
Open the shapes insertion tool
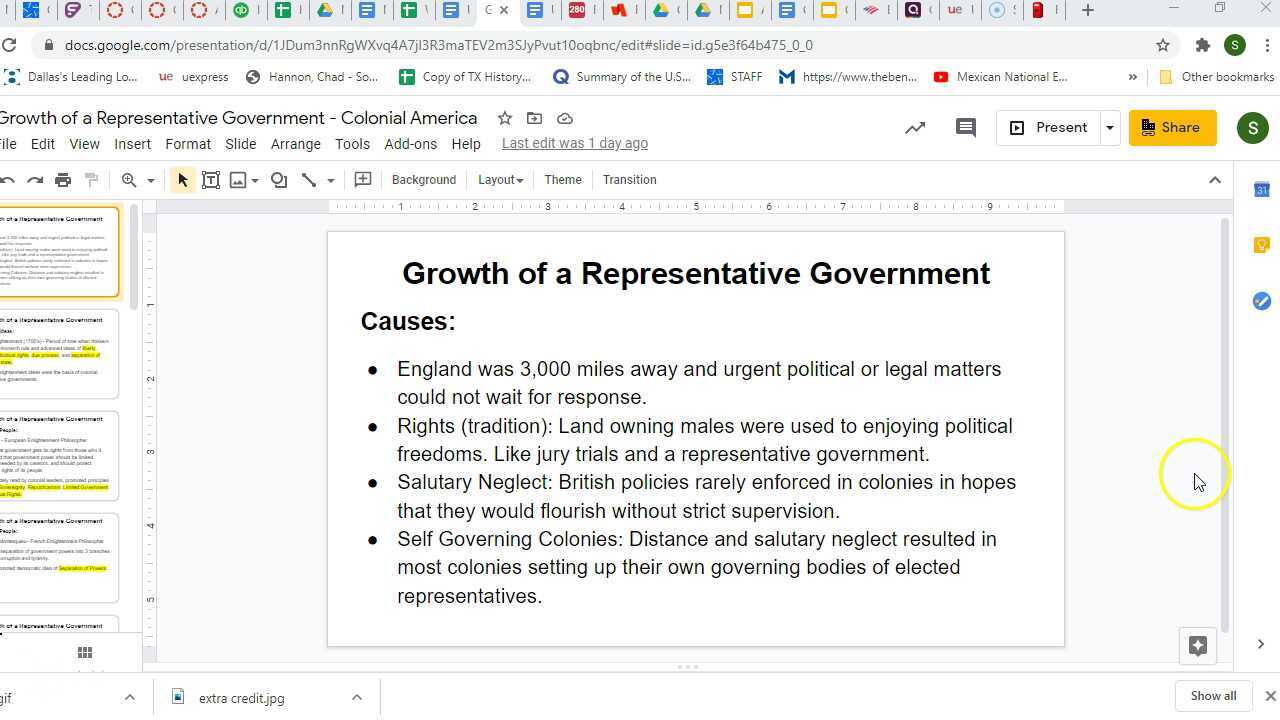point(279,180)
